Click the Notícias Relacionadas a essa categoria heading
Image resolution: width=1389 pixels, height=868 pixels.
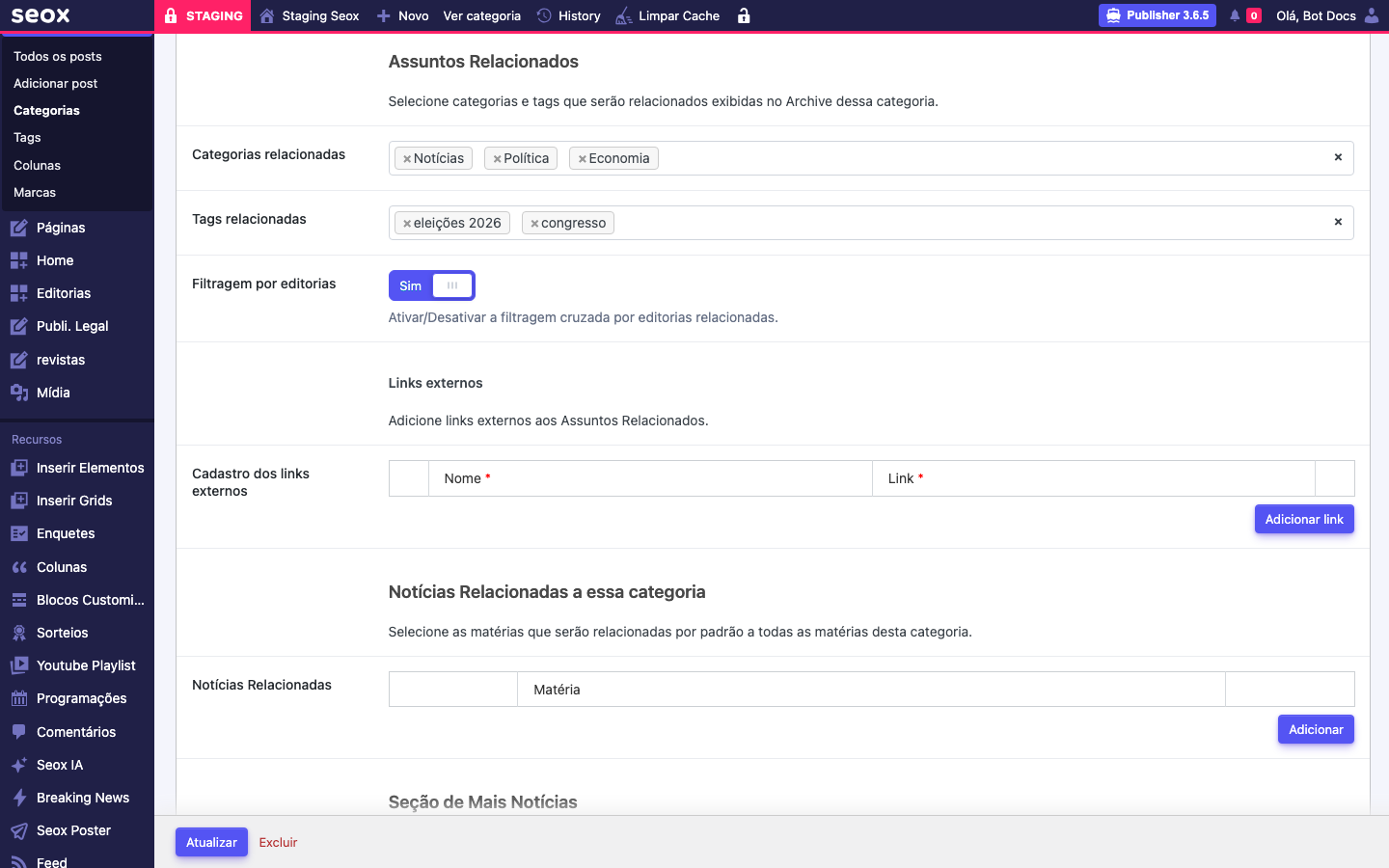(547, 592)
